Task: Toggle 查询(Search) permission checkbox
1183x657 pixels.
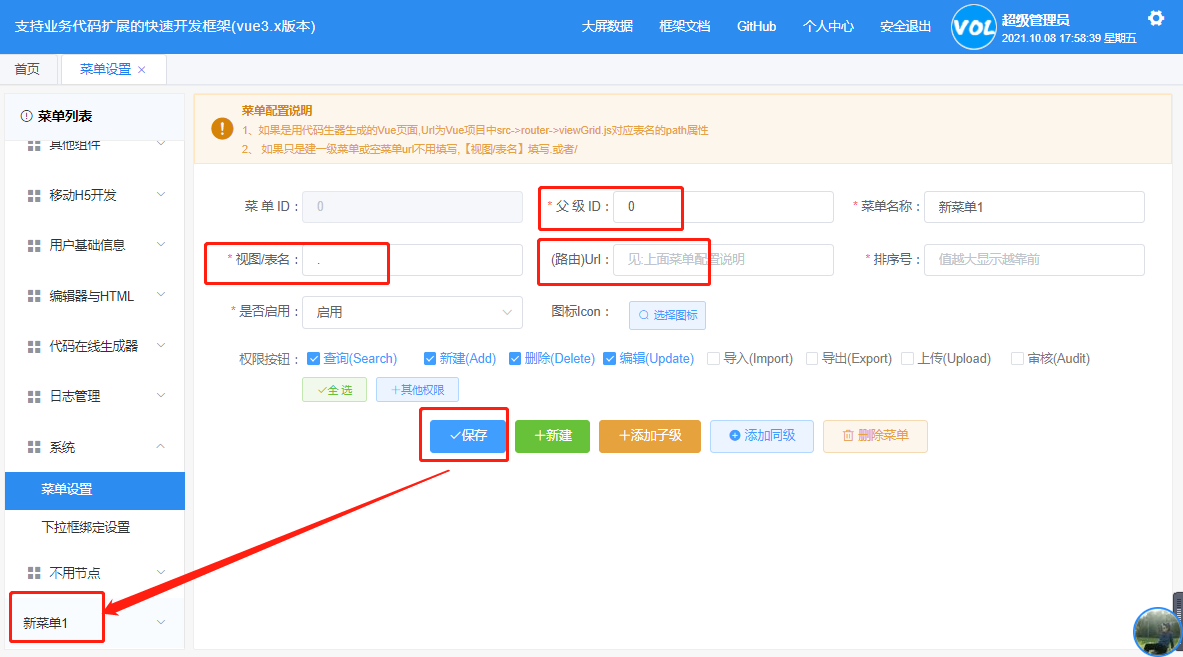Action: tap(313, 358)
